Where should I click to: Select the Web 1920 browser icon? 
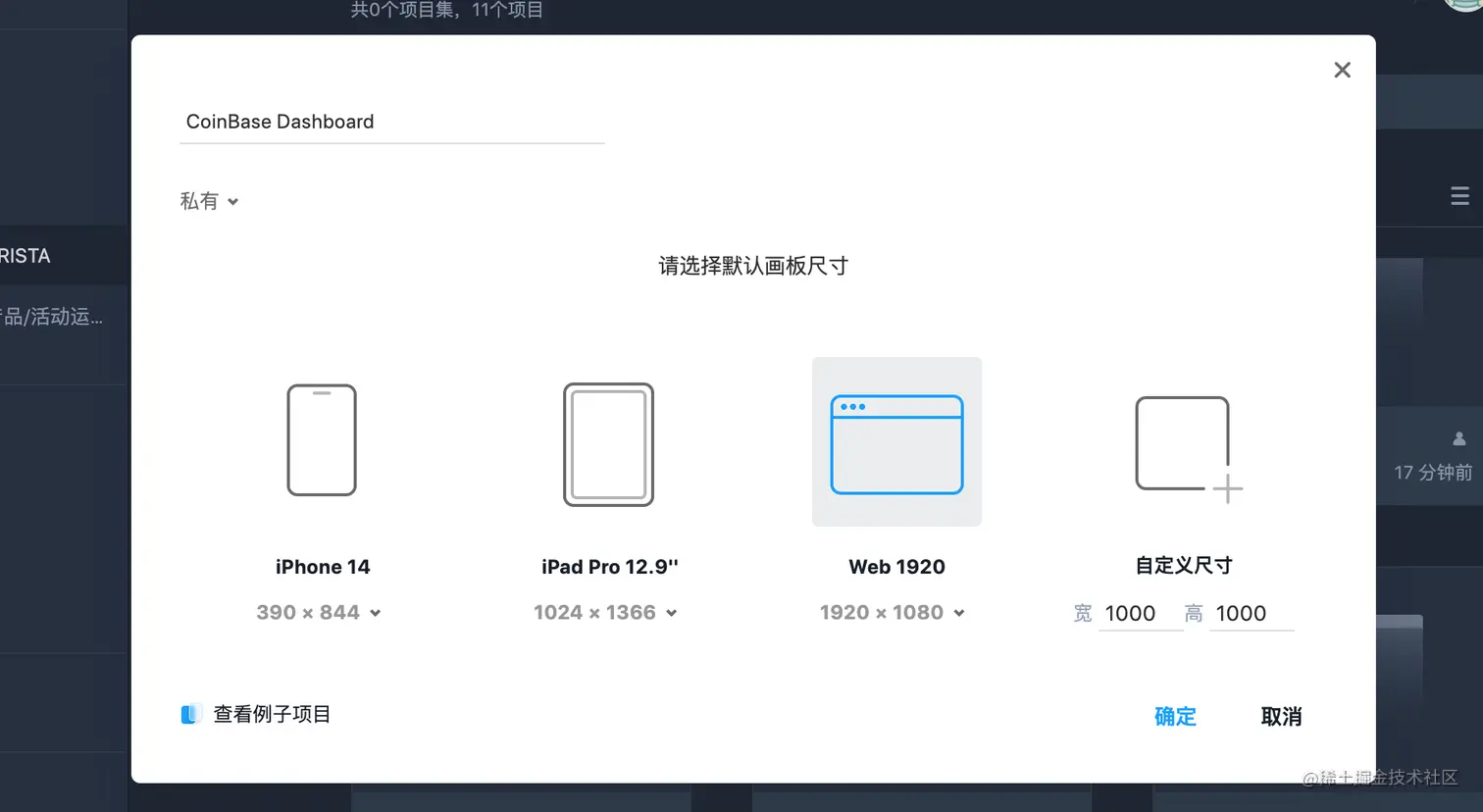click(896, 444)
